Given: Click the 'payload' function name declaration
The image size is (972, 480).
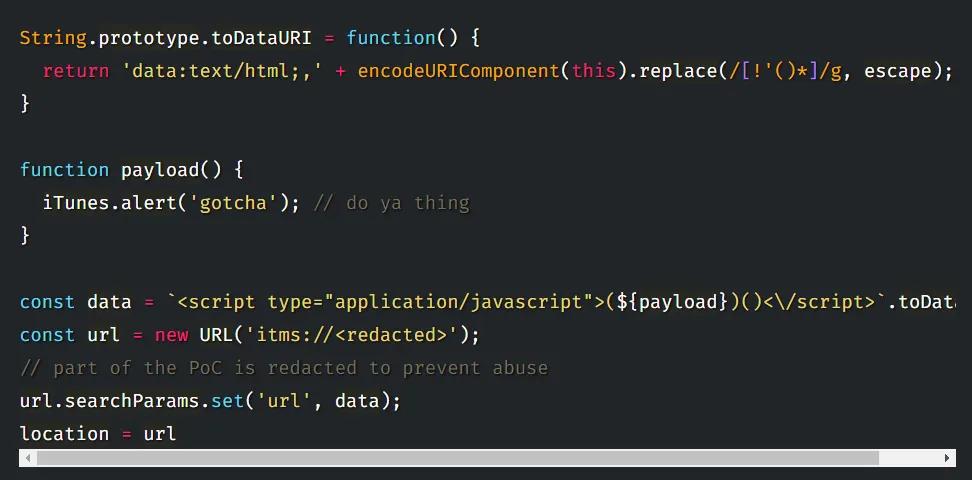Looking at the screenshot, I should click(x=160, y=170).
